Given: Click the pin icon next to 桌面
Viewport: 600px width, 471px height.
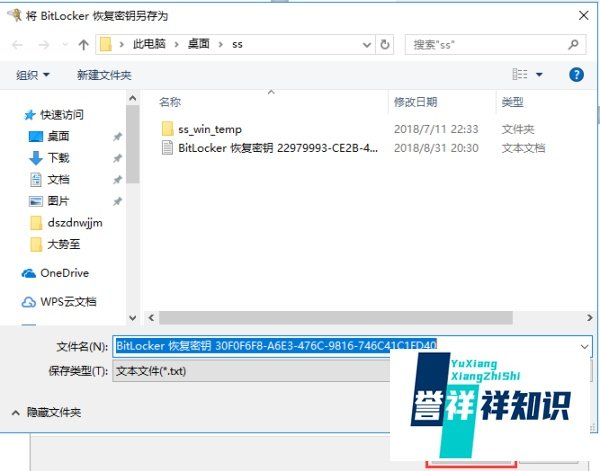Looking at the screenshot, I should coord(117,137).
